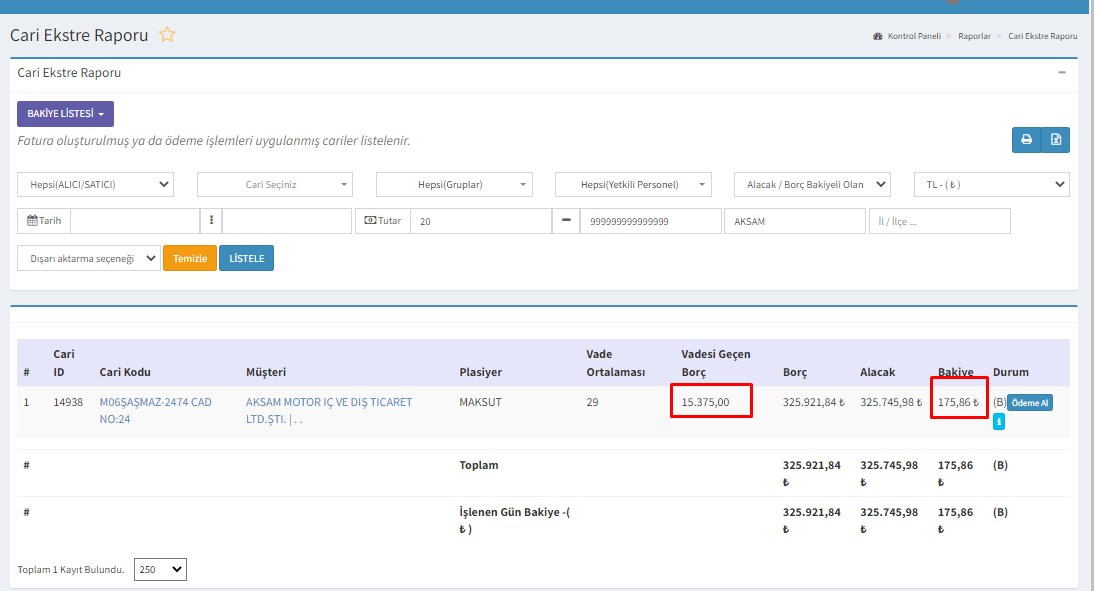Click the print icon button
Screen dimensions: 1094x591
(x=1026, y=140)
